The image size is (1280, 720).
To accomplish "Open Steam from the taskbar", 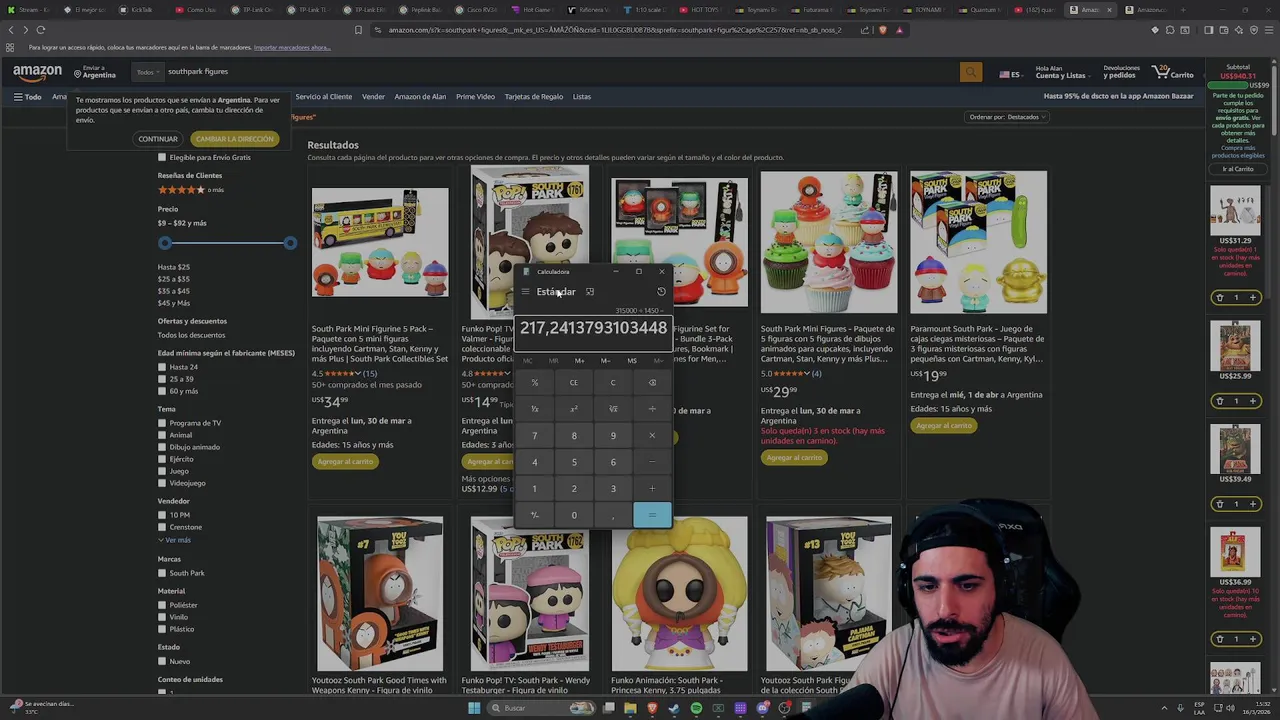I will pyautogui.click(x=674, y=708).
